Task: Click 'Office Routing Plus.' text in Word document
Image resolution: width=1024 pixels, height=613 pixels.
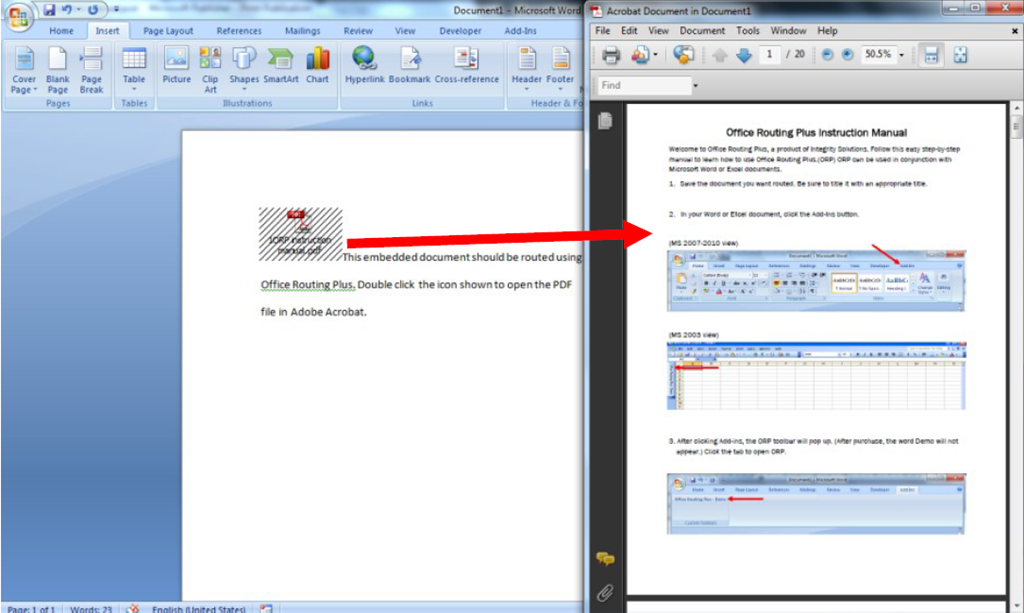Action: (x=308, y=285)
